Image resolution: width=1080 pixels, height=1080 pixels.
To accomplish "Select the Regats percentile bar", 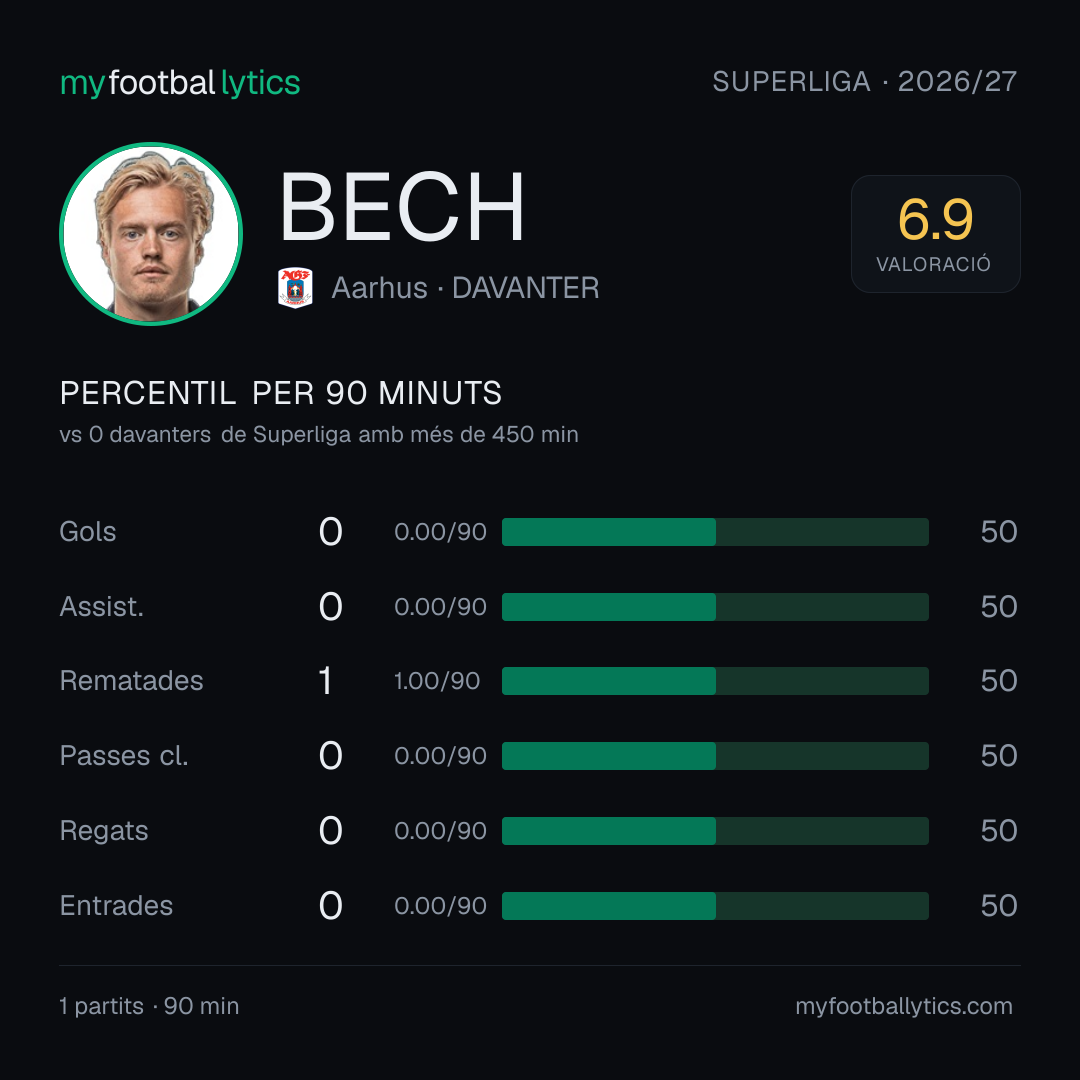I will pos(715,831).
